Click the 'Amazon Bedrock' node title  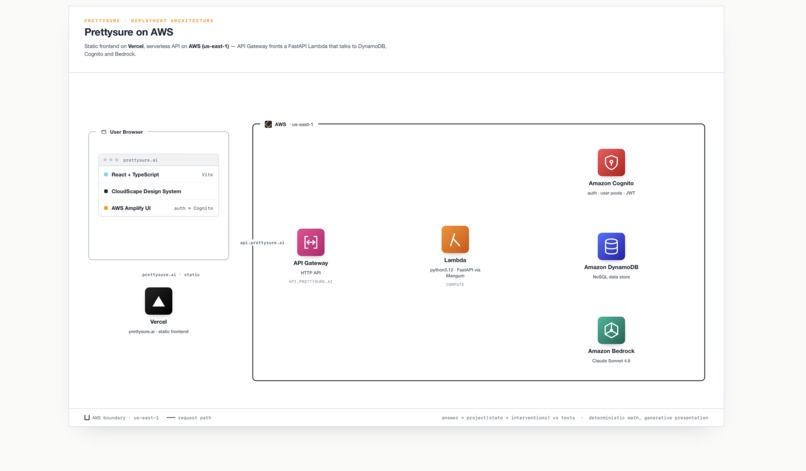click(x=611, y=351)
